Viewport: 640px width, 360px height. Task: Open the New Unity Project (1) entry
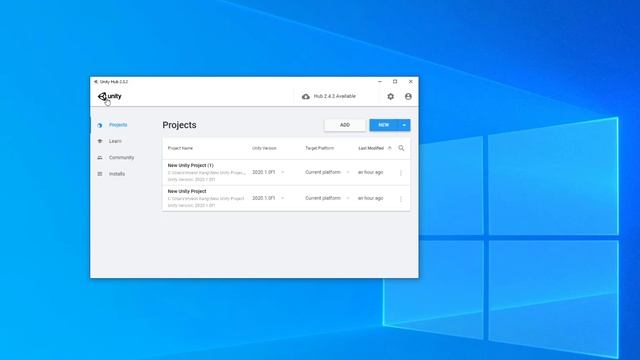[x=286, y=172]
